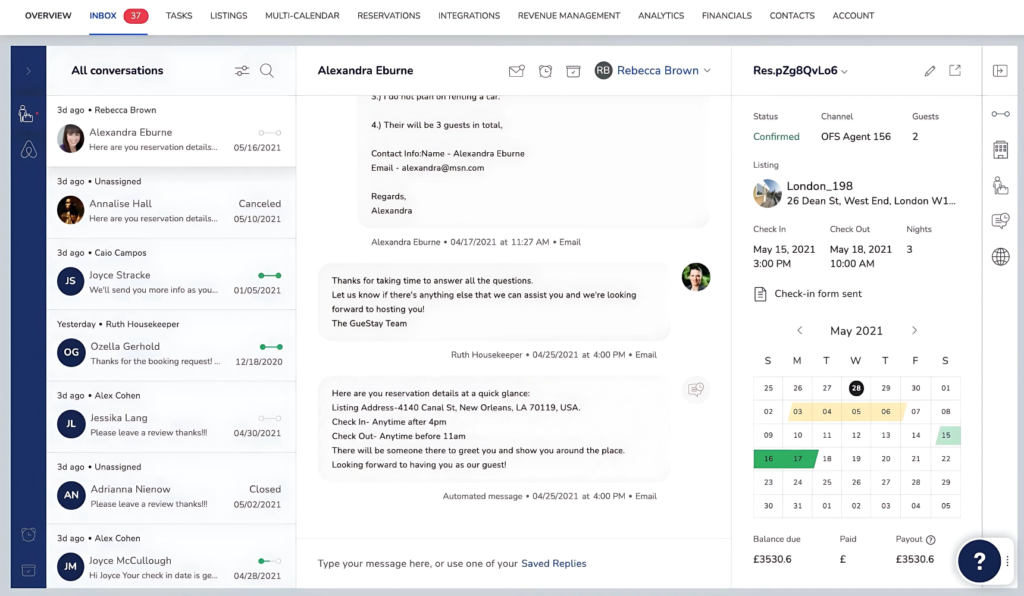Image resolution: width=1024 pixels, height=596 pixels.
Task: Click Ruth Housekeeper's sender avatar
Action: [696, 277]
